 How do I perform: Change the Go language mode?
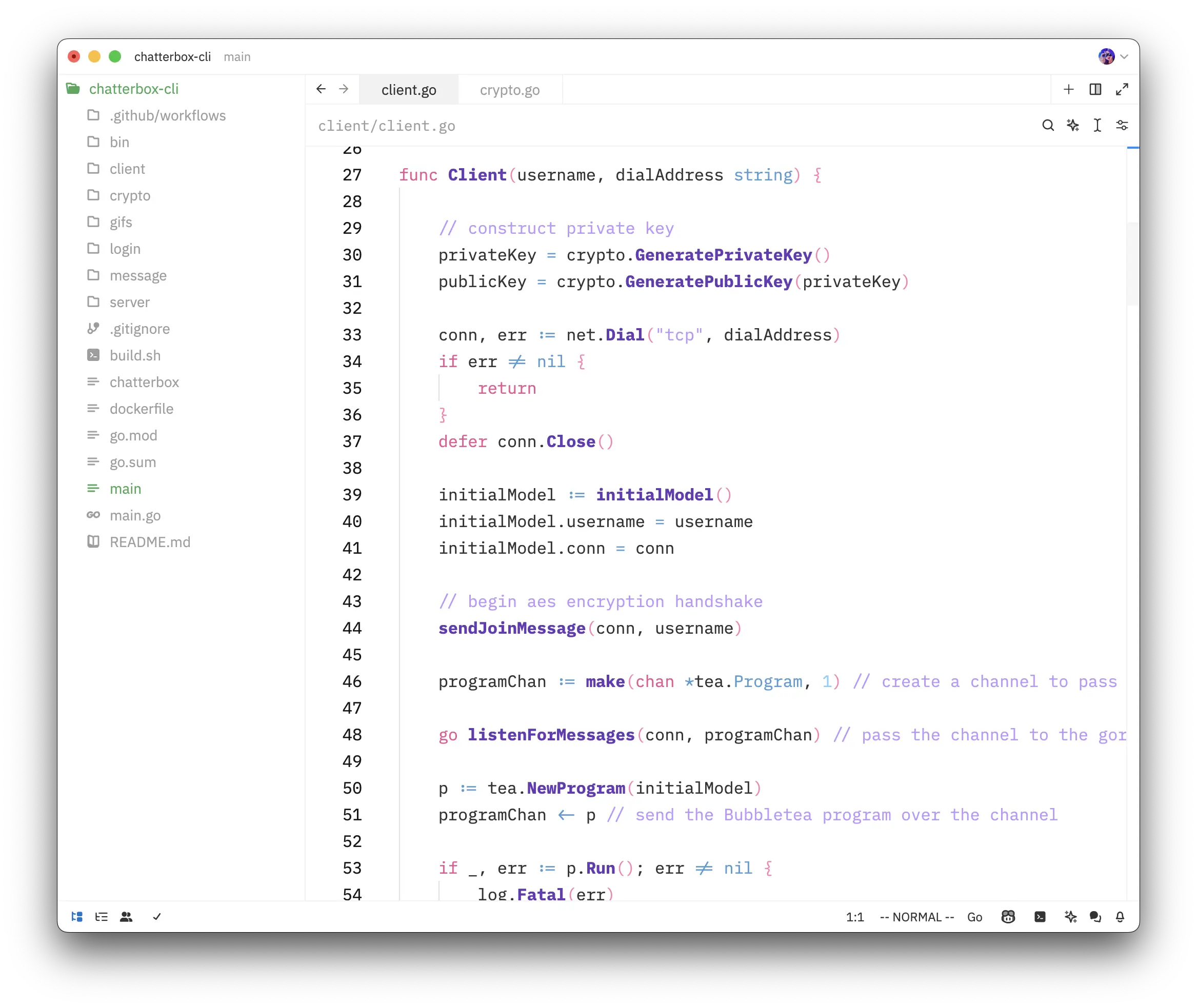[974, 917]
